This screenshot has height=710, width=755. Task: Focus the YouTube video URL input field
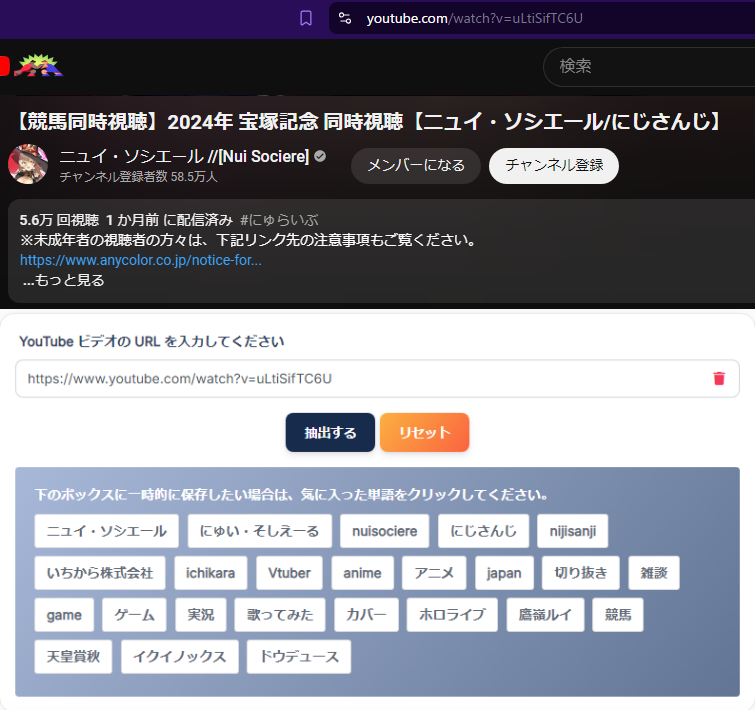coord(360,378)
